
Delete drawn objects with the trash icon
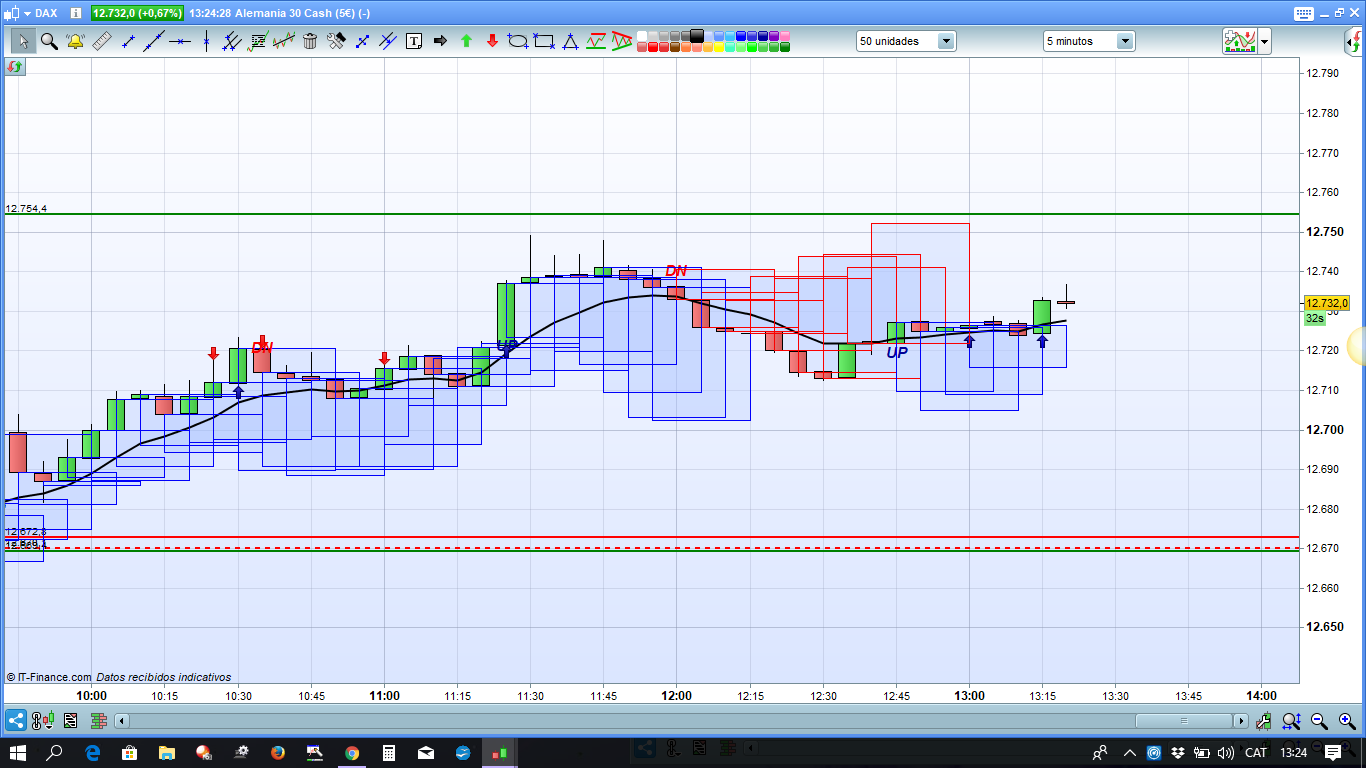(x=310, y=41)
